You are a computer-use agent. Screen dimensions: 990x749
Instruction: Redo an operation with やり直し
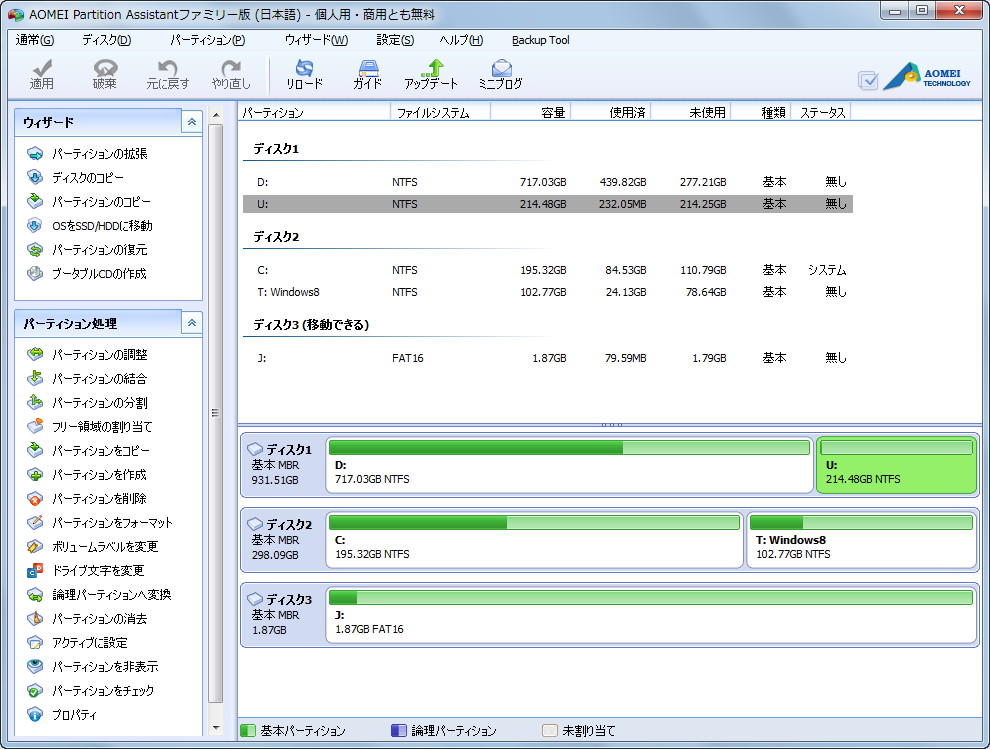[233, 73]
